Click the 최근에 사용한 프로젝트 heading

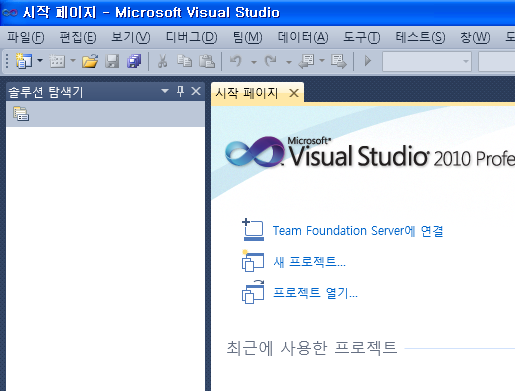point(312,348)
